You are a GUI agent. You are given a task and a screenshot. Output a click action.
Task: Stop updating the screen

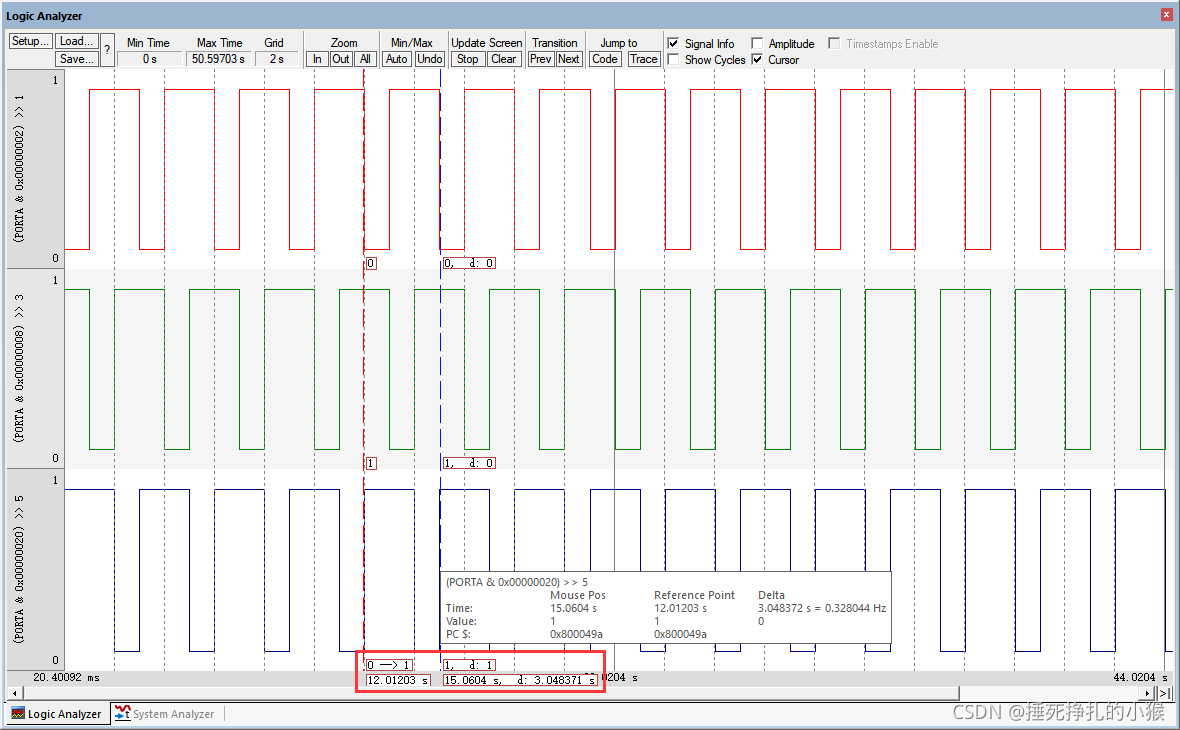click(467, 59)
